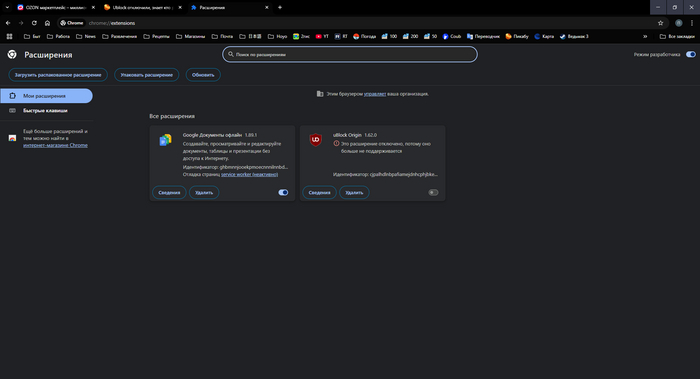Go back to previous page

coord(8,23)
